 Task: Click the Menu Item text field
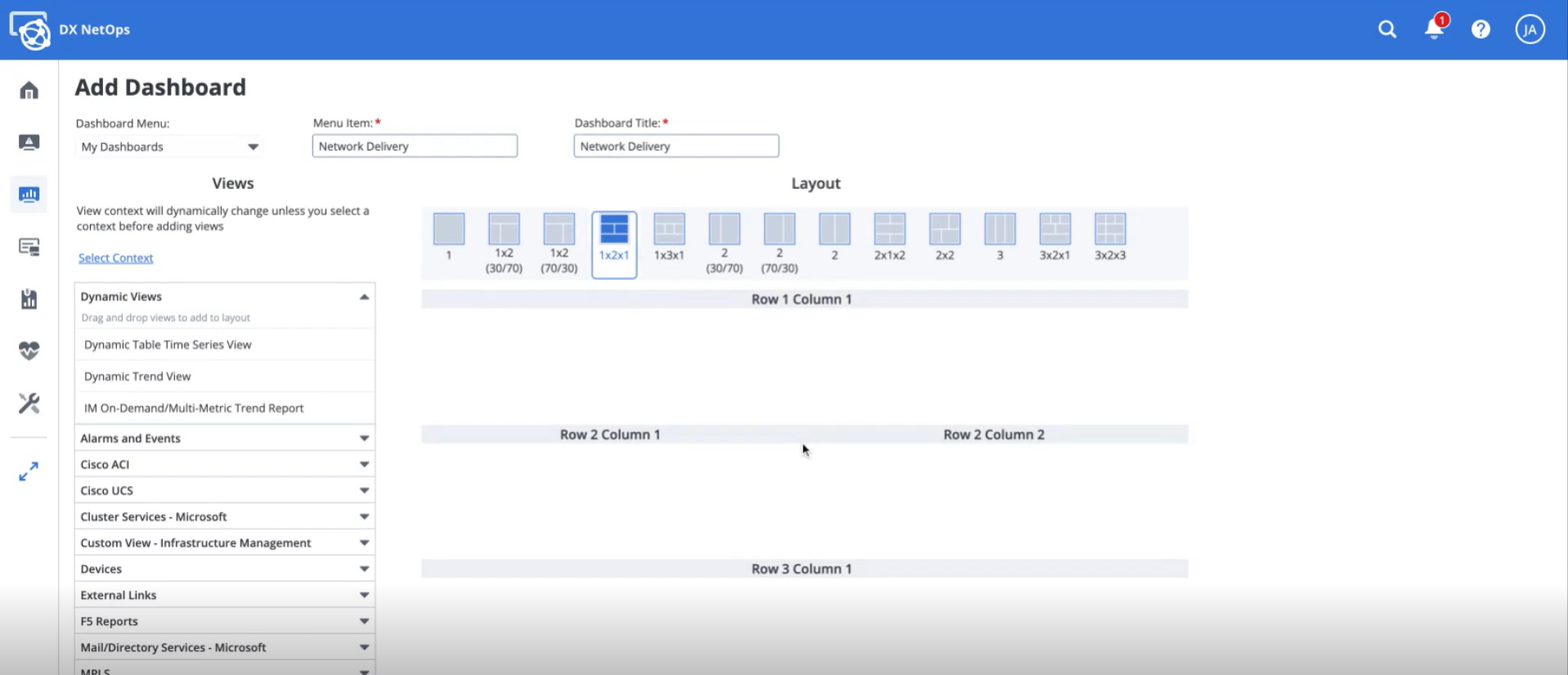415,146
